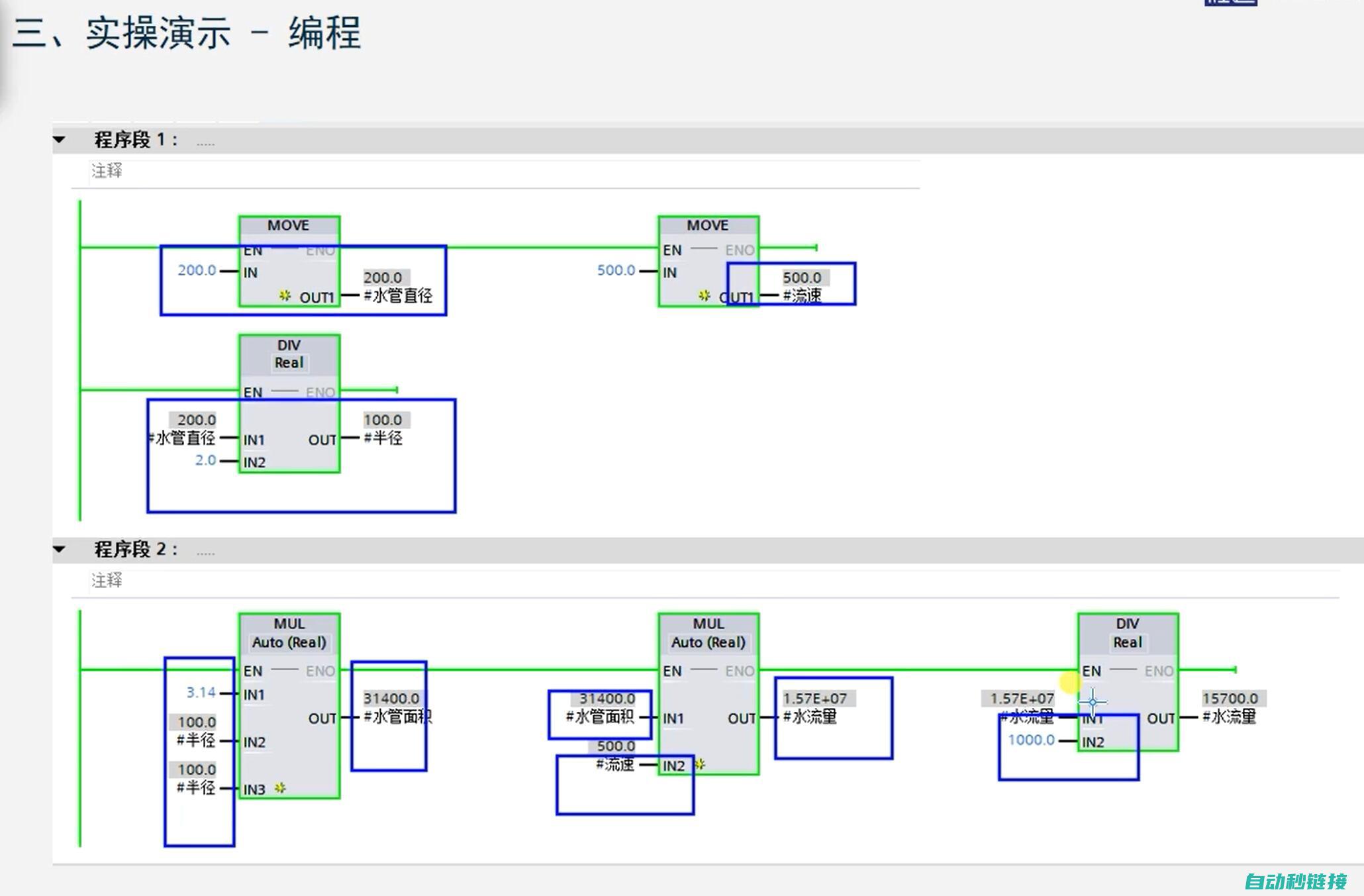
Task: Click the ..... title placeholder after 程序段 1
Action: pos(205,142)
